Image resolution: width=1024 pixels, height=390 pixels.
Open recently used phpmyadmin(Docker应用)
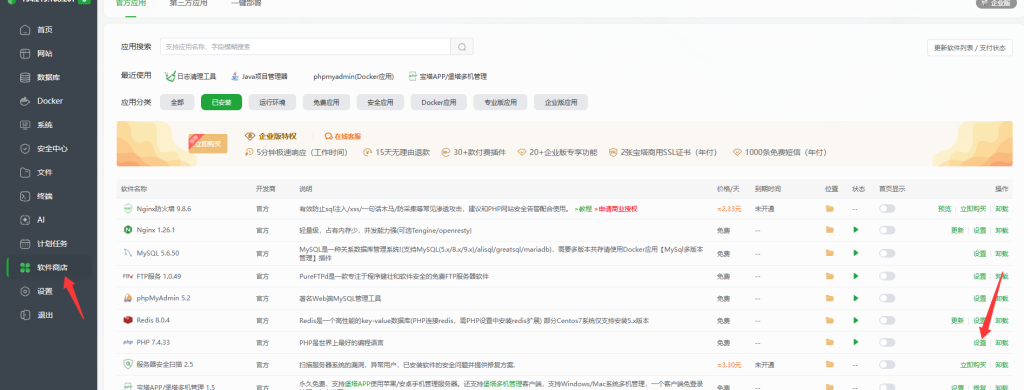[353, 76]
